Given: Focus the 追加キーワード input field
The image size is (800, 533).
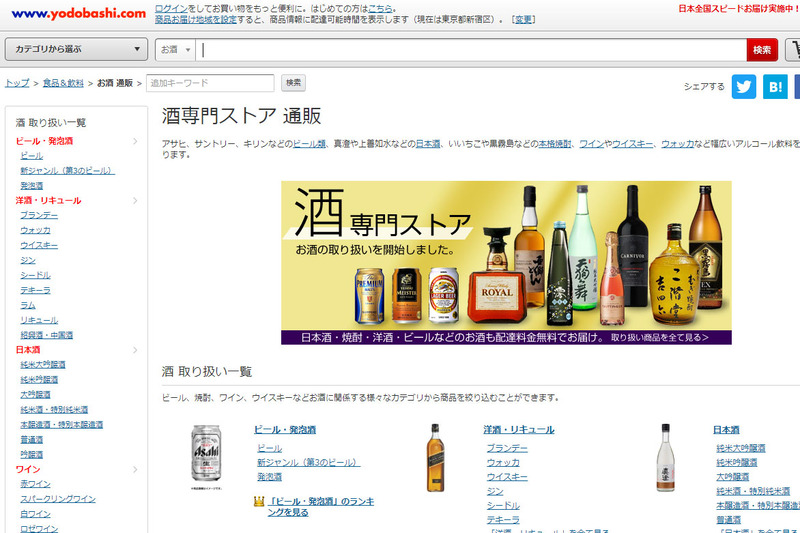Looking at the screenshot, I should [210, 83].
